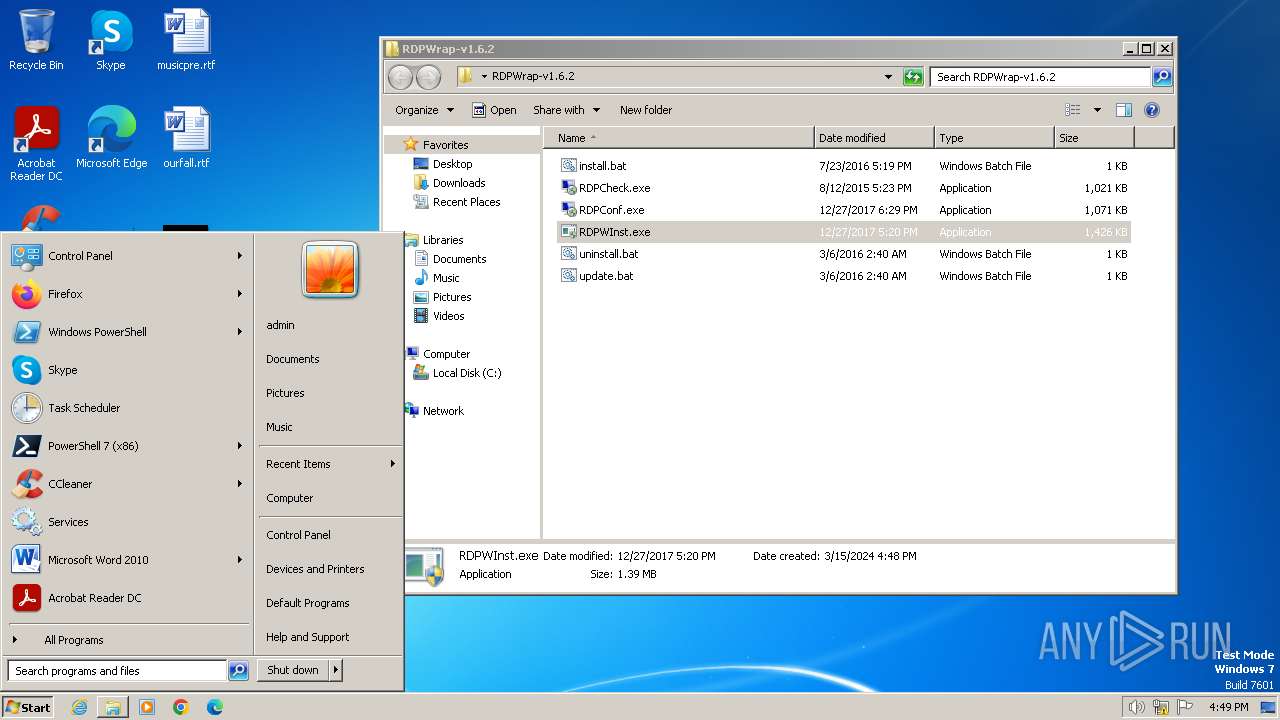Click Explorer Forward navigation arrow
The width and height of the screenshot is (1280, 720).
point(428,77)
